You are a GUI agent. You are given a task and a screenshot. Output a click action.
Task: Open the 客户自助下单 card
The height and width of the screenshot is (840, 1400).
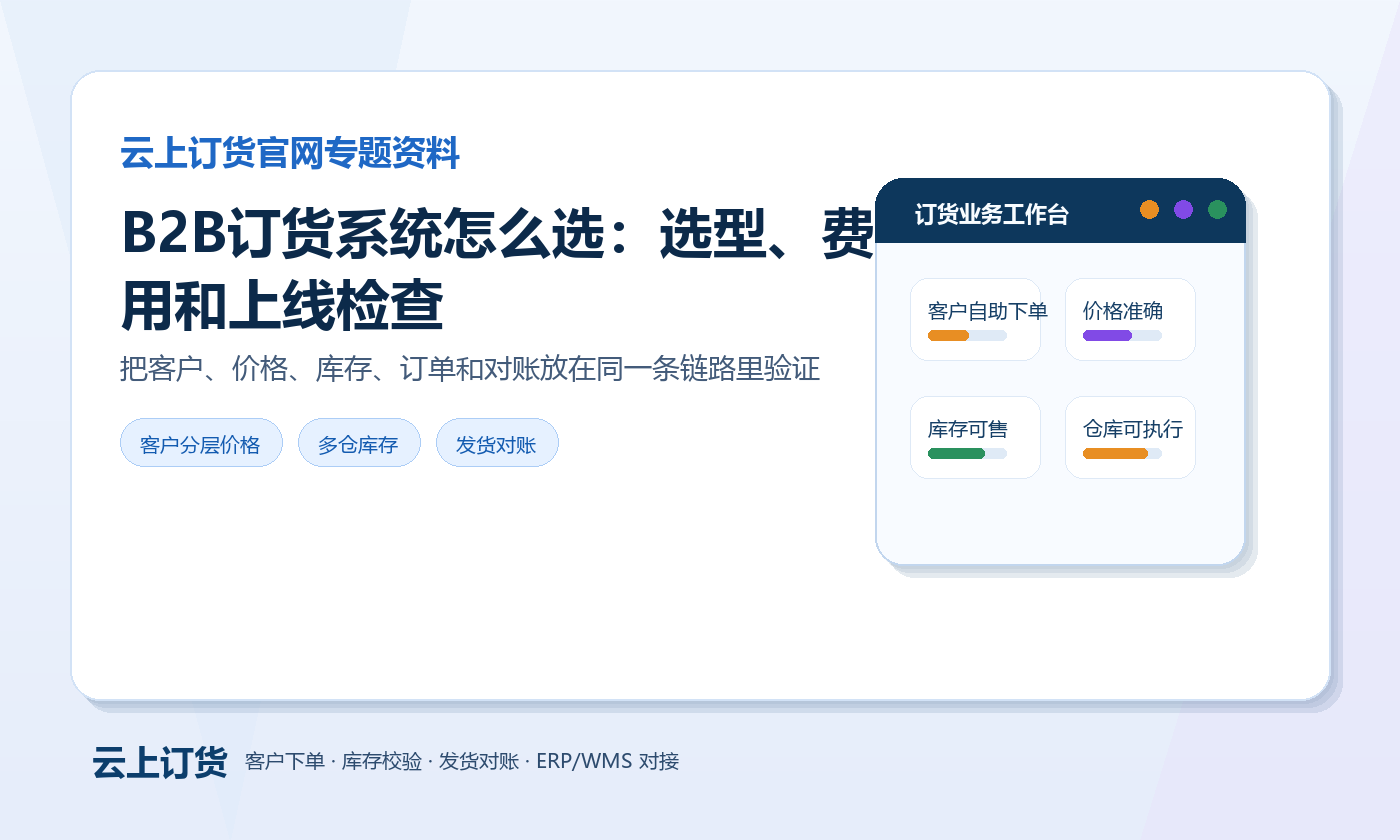(x=975, y=319)
